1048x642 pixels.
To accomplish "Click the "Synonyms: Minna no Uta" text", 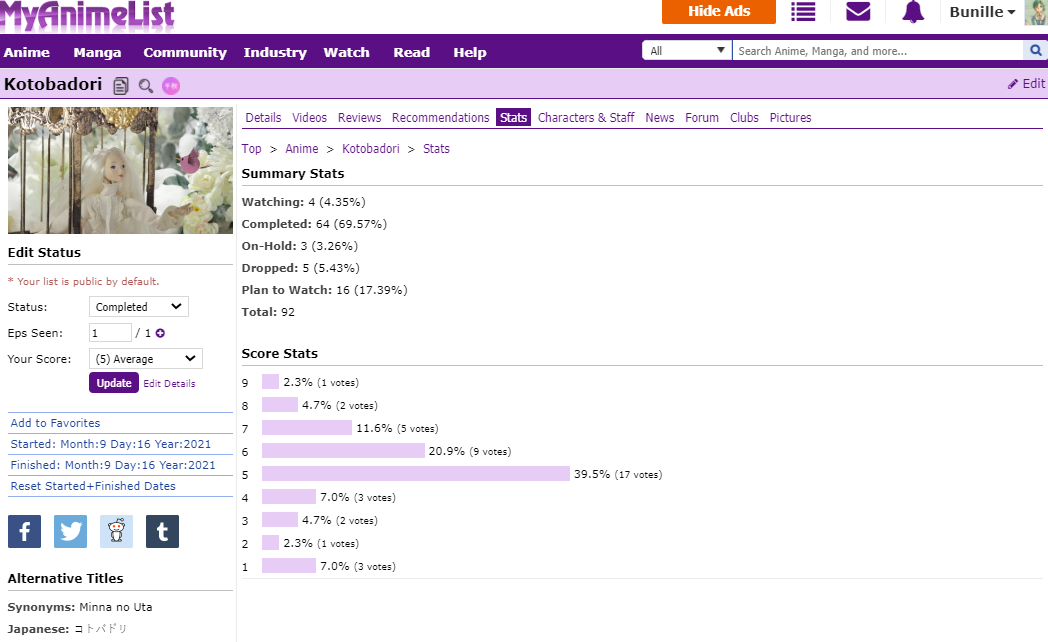I will click(x=80, y=607).
